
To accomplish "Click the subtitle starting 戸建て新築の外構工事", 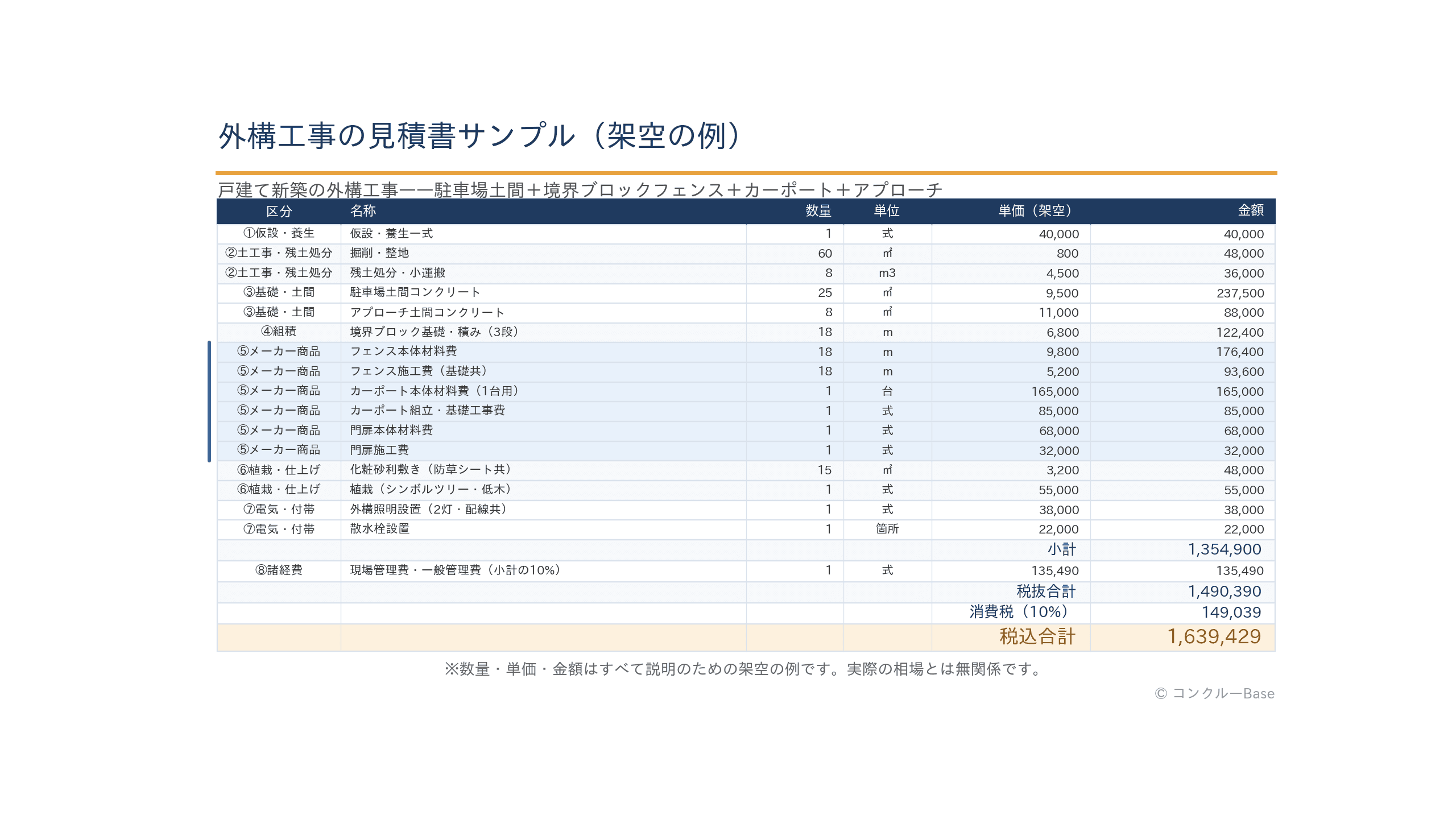I will tap(580, 190).
